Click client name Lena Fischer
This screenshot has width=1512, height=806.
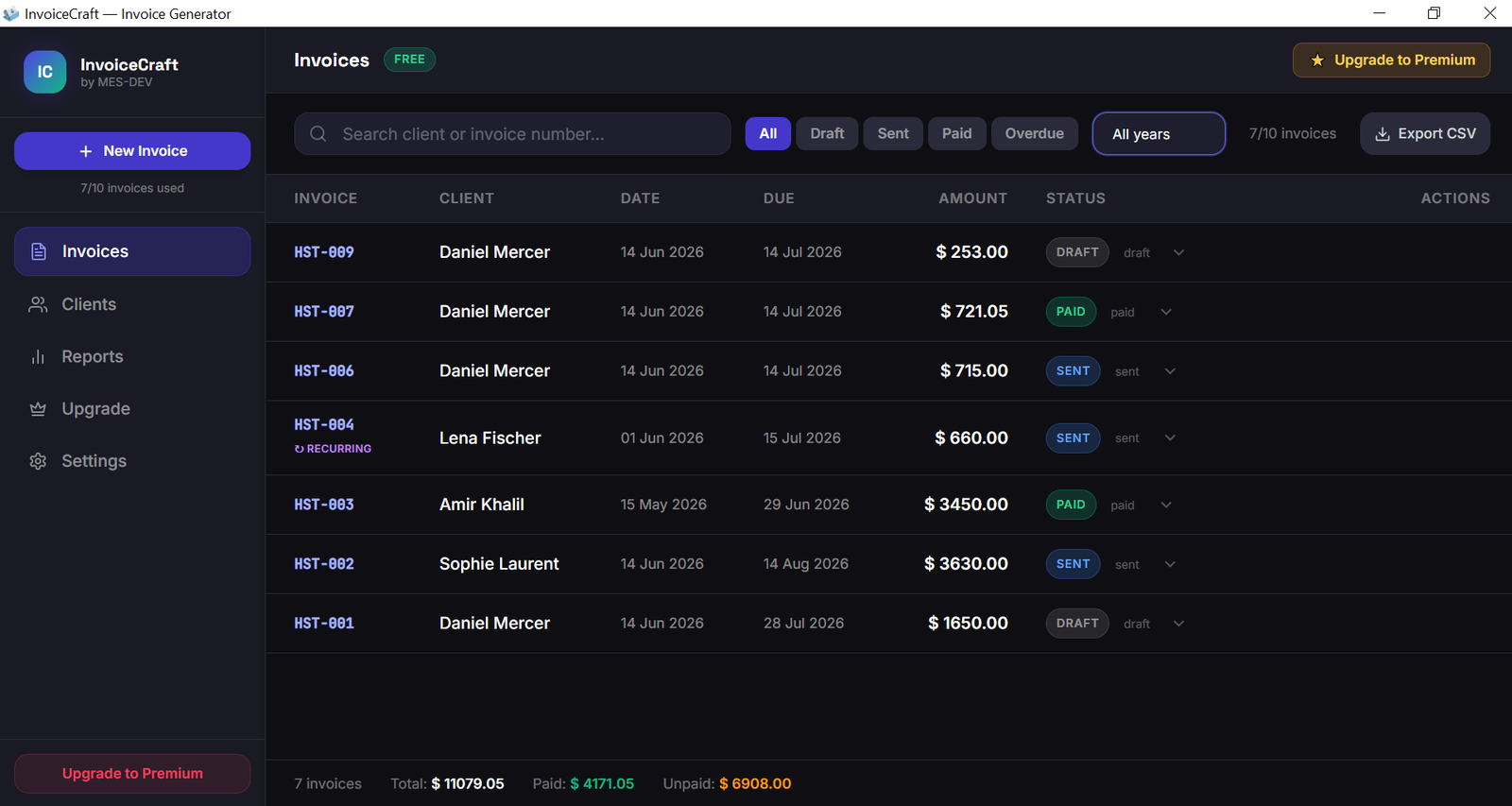tap(490, 438)
